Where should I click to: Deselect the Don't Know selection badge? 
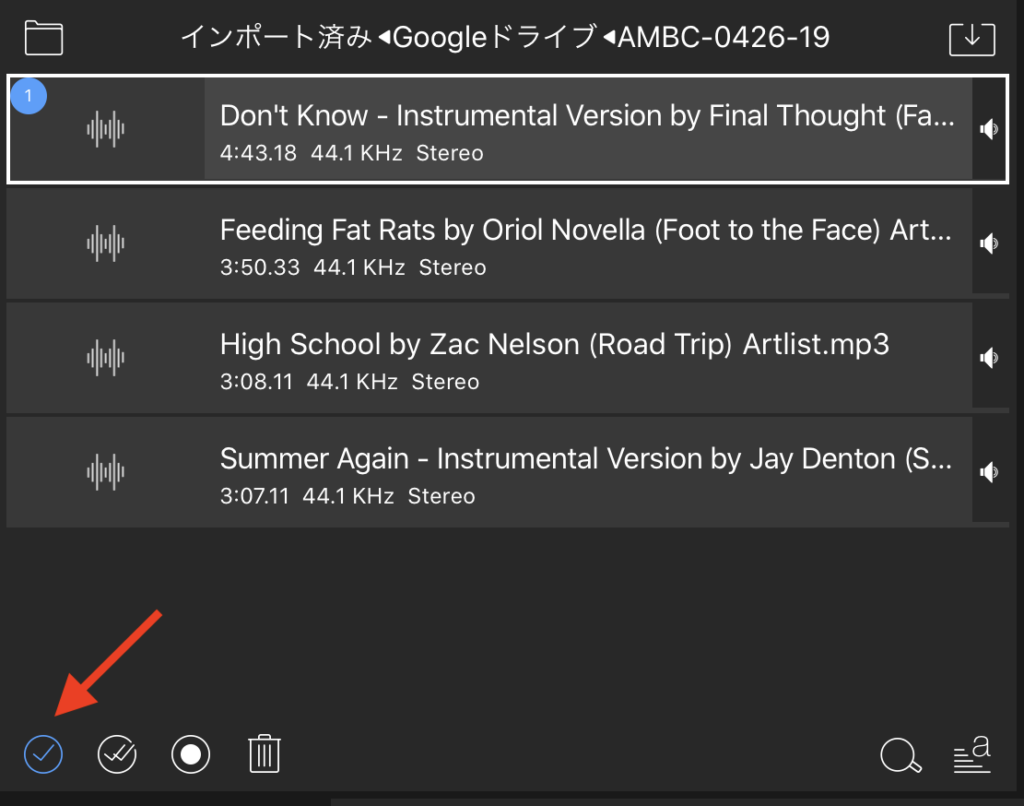pos(29,96)
